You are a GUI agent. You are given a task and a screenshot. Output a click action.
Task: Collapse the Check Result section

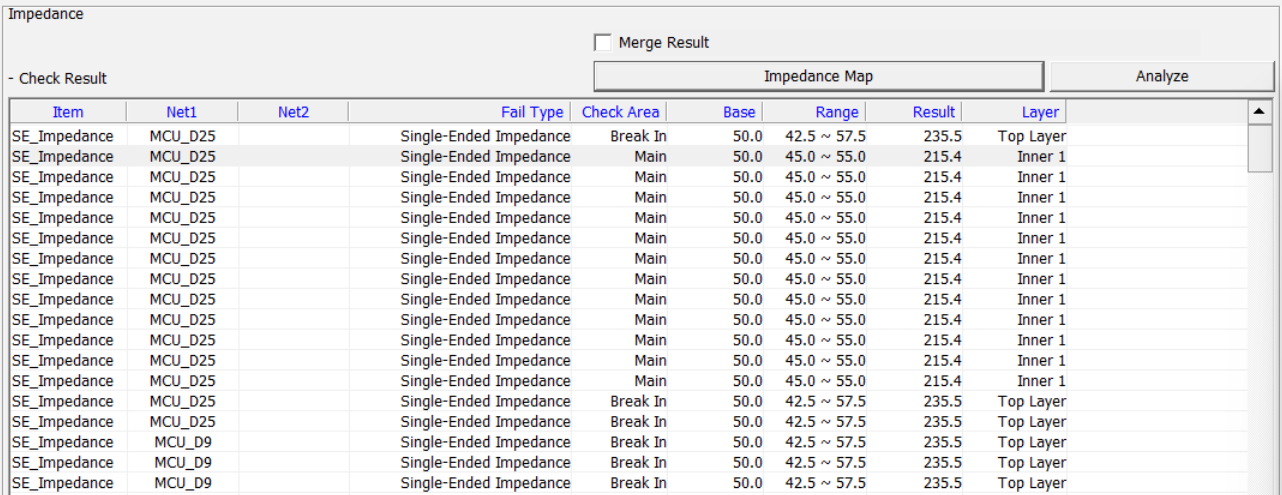point(10,79)
